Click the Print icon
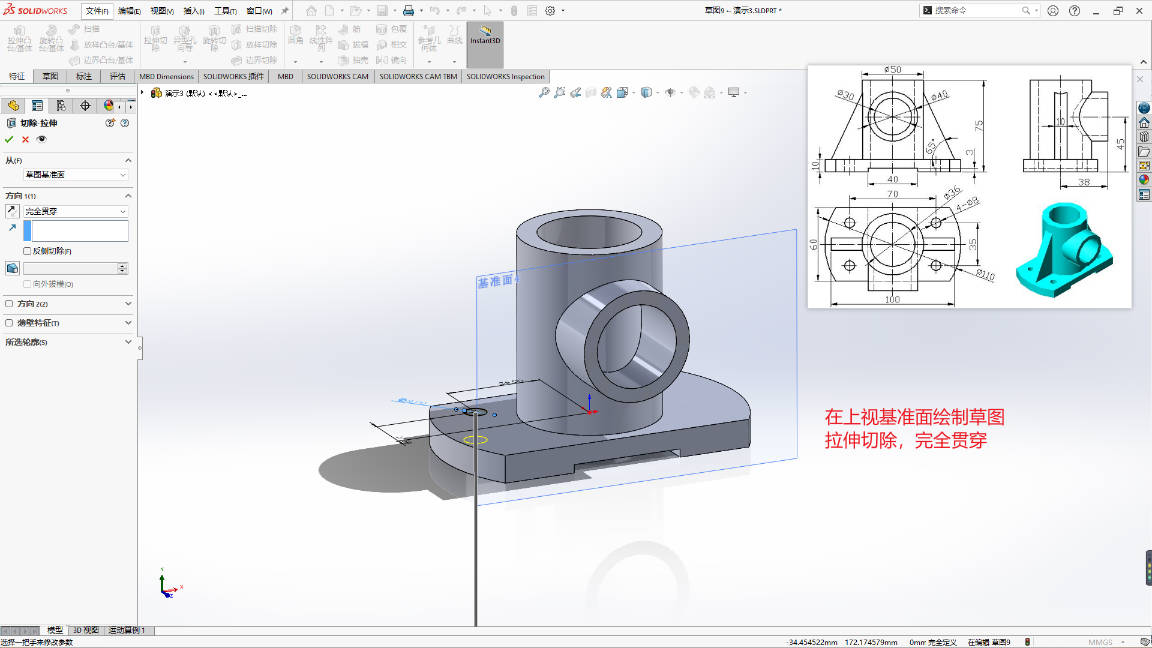This screenshot has height=648, width=1152. pos(408,10)
